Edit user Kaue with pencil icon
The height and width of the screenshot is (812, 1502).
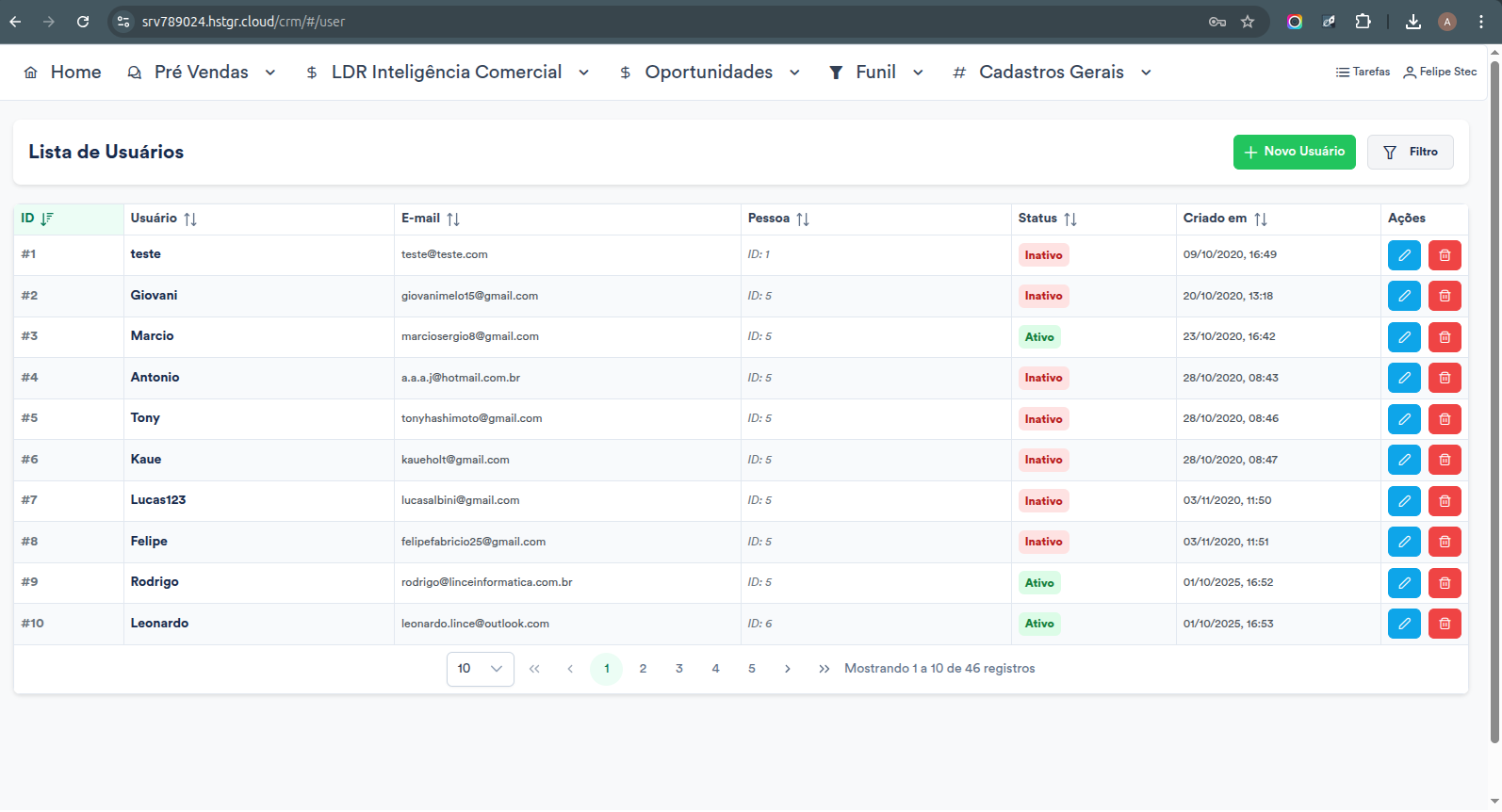1404,460
